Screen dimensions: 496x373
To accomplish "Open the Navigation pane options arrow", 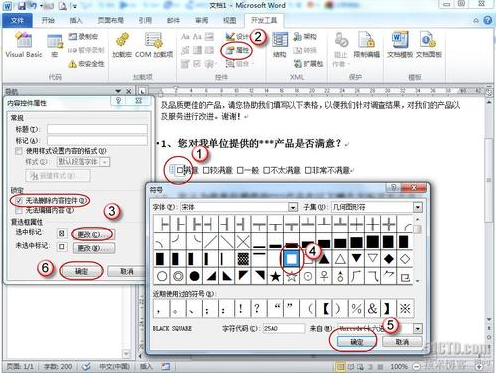I will click(118, 91).
